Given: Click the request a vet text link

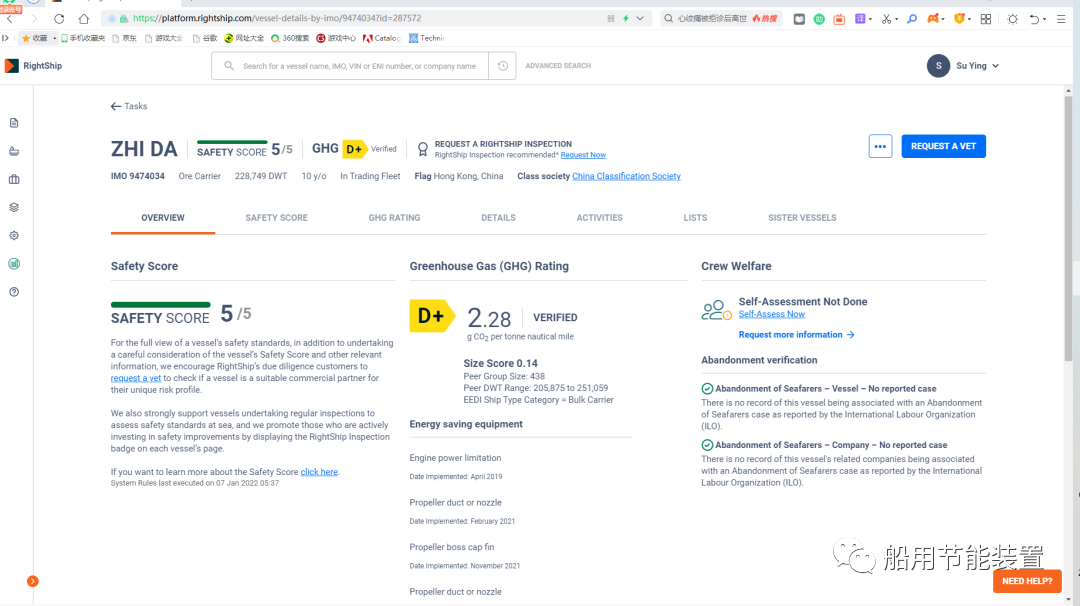Looking at the screenshot, I should 136,378.
